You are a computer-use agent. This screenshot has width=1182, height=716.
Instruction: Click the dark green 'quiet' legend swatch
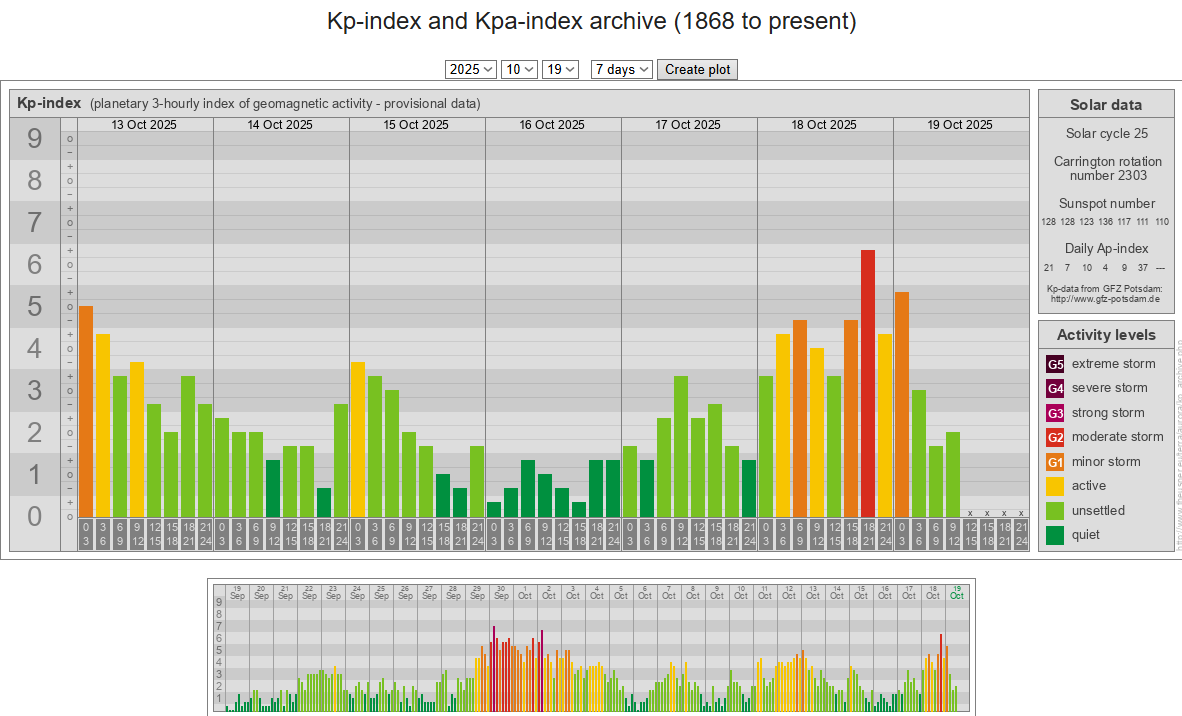1055,535
